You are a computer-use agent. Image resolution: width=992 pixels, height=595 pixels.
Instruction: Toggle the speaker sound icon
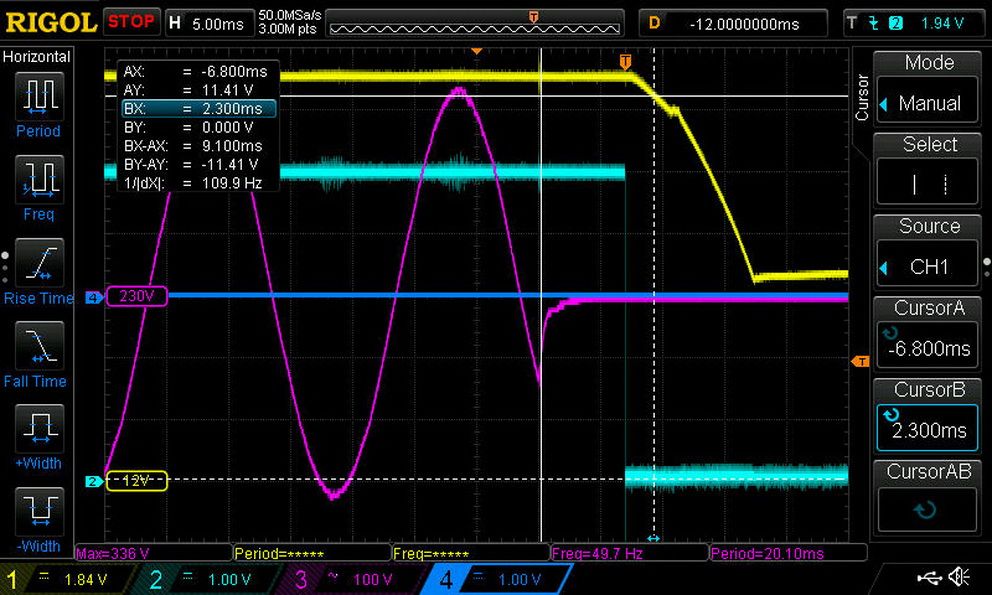[x=960, y=577]
